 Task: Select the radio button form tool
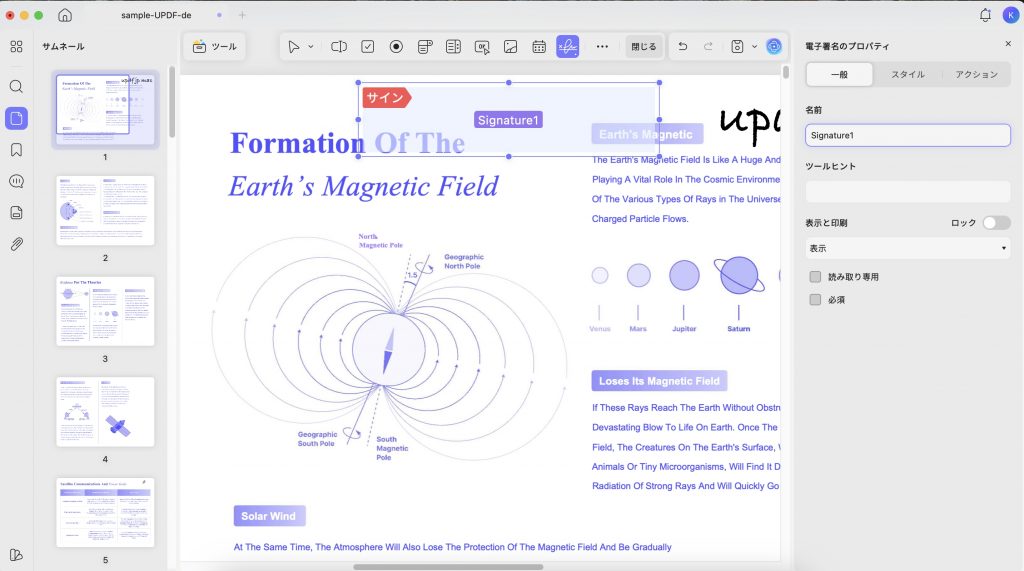[396, 46]
